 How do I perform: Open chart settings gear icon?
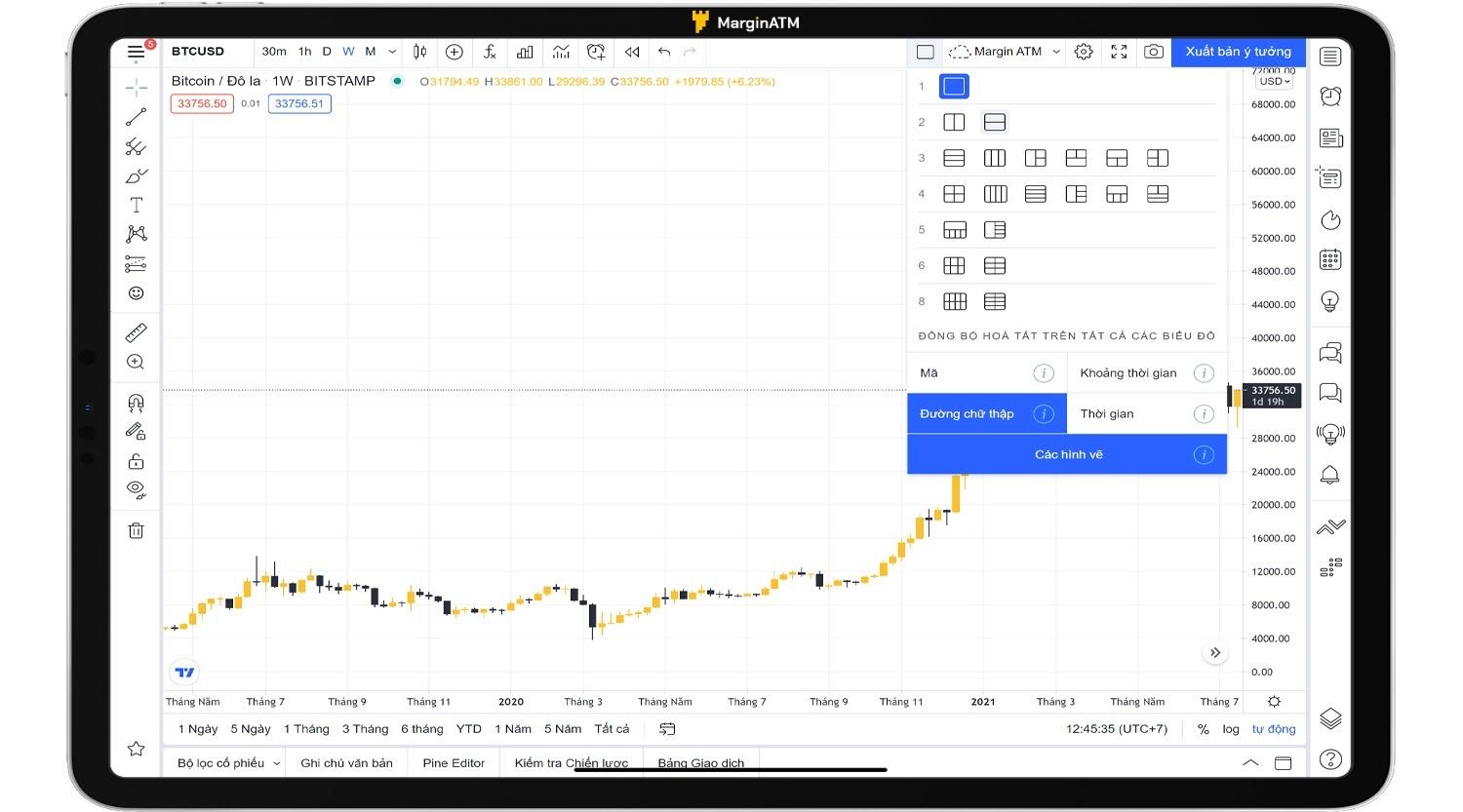(x=1084, y=52)
